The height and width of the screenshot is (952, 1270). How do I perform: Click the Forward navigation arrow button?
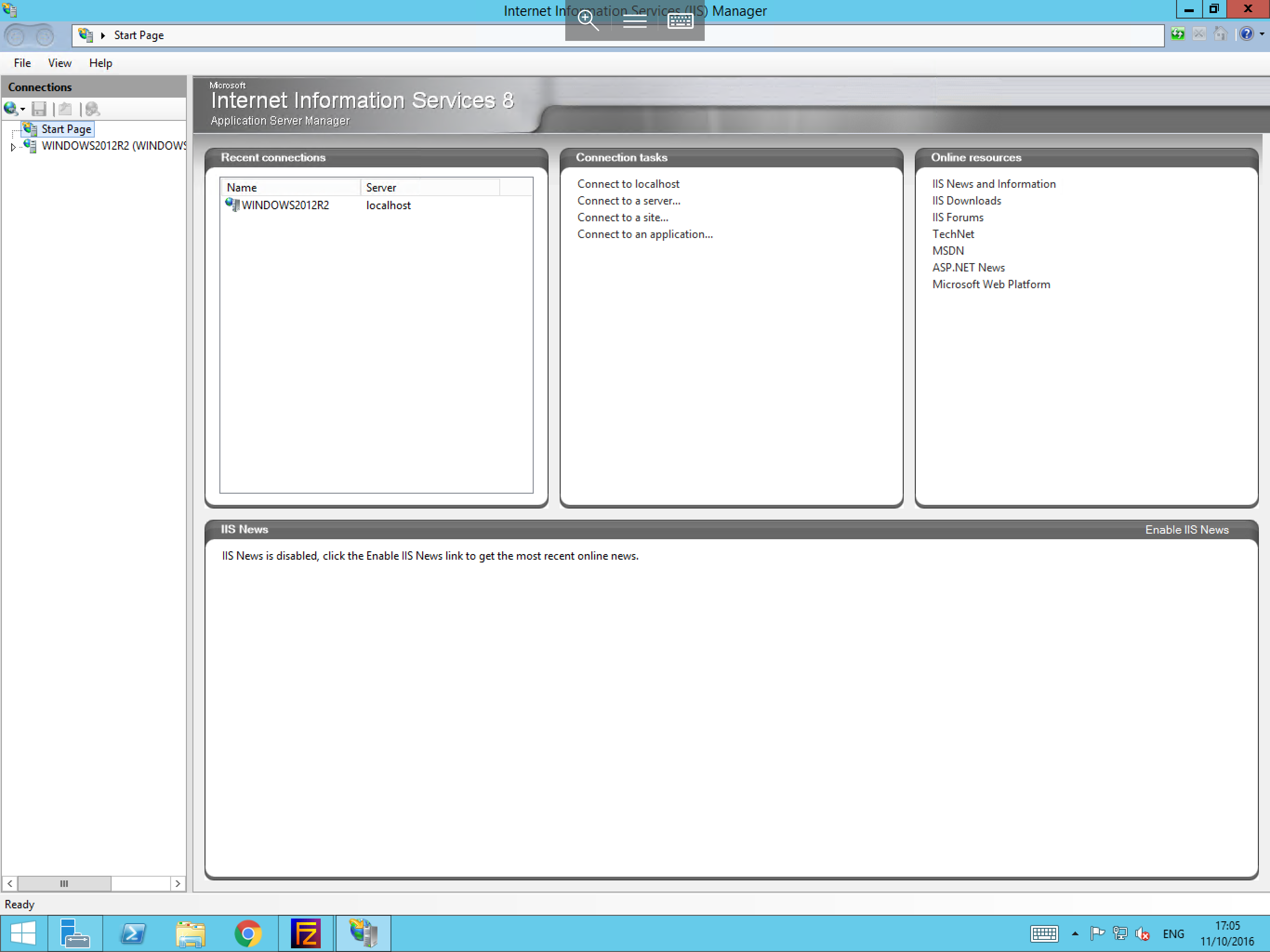point(45,36)
